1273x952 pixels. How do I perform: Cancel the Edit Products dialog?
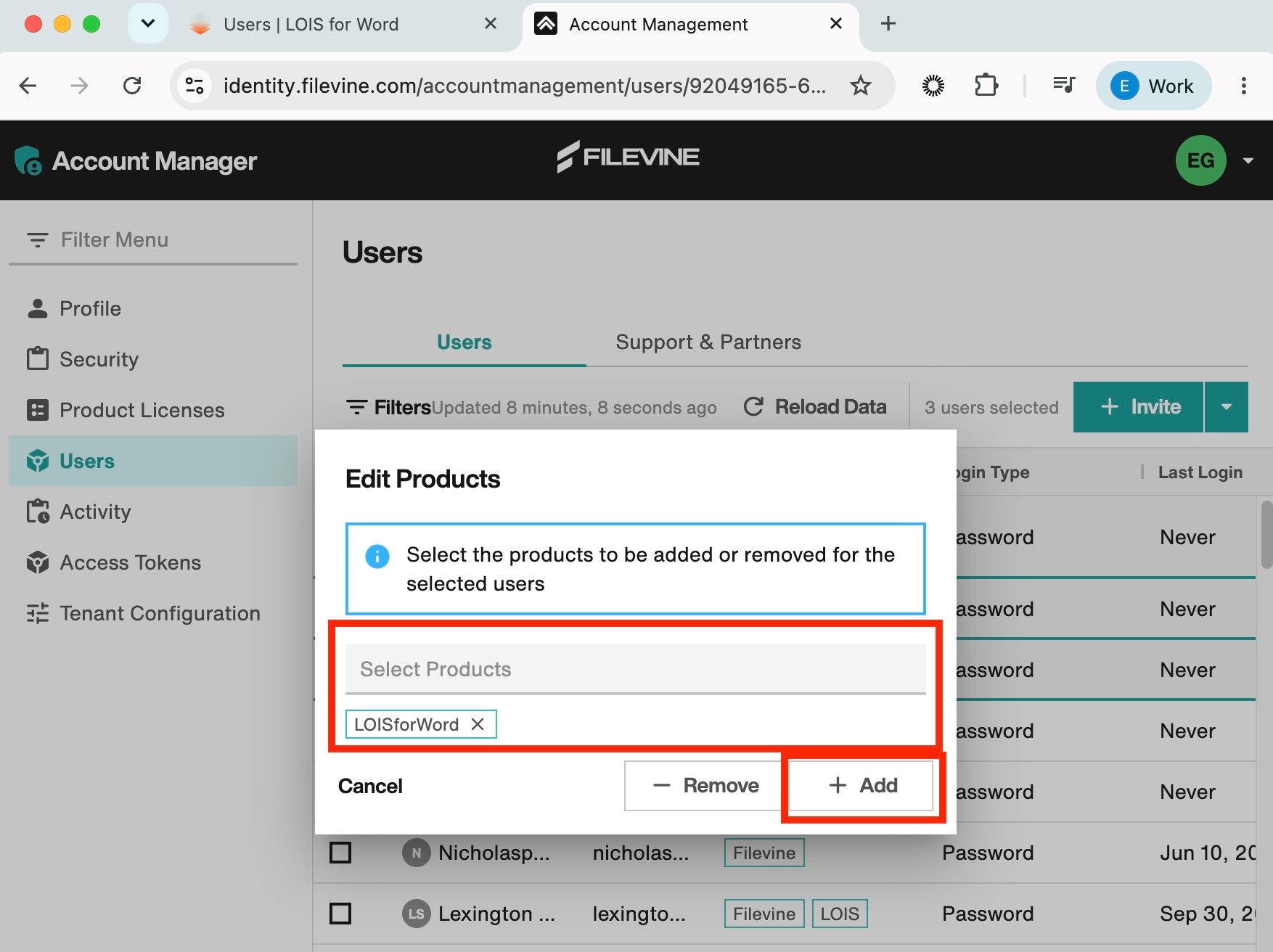pos(370,786)
